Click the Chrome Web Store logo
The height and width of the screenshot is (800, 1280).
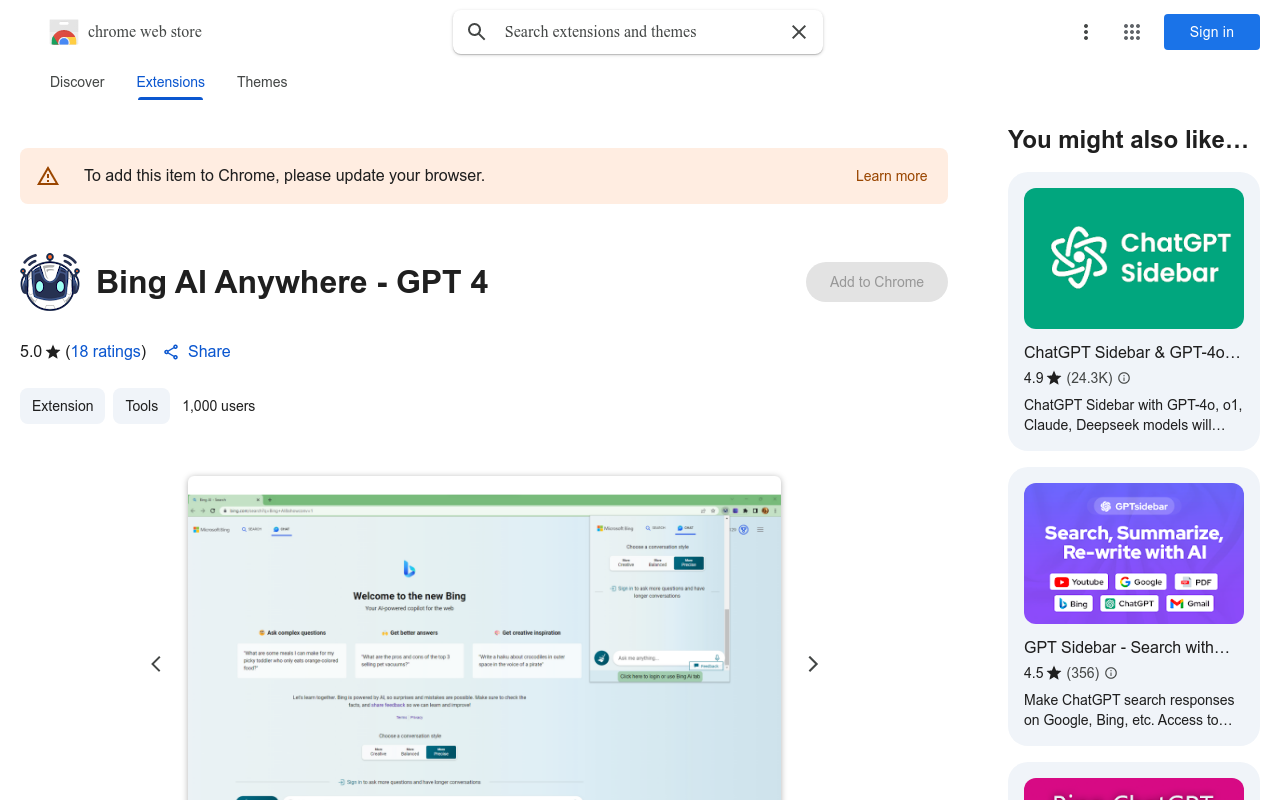coord(64,32)
